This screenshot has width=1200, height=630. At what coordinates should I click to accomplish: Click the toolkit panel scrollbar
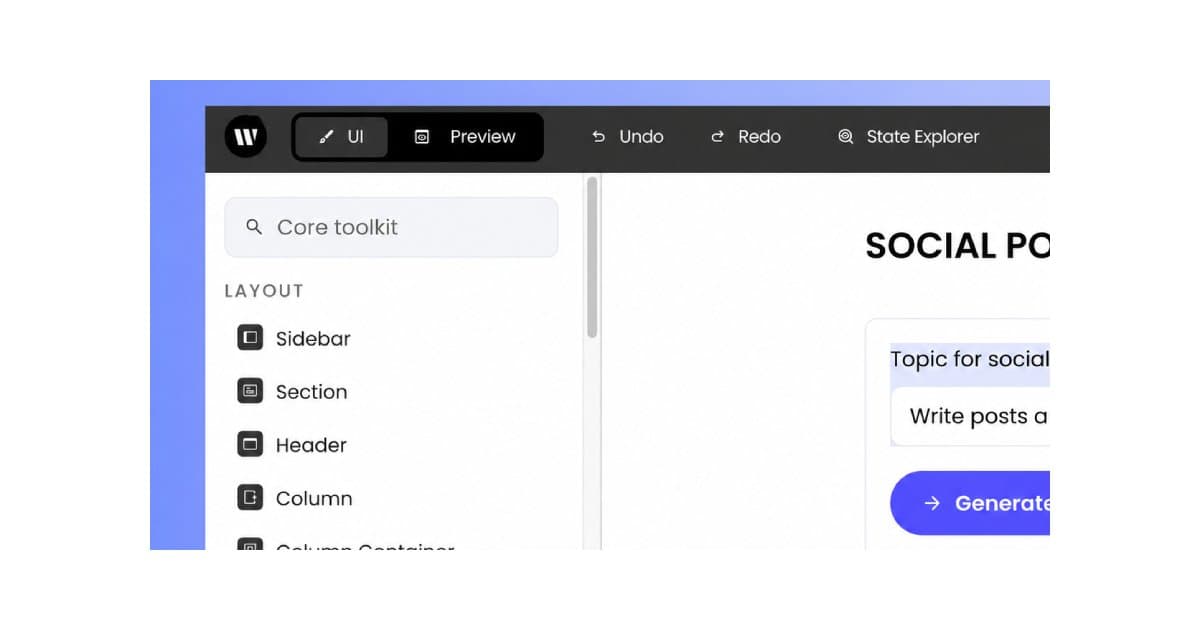(592, 257)
